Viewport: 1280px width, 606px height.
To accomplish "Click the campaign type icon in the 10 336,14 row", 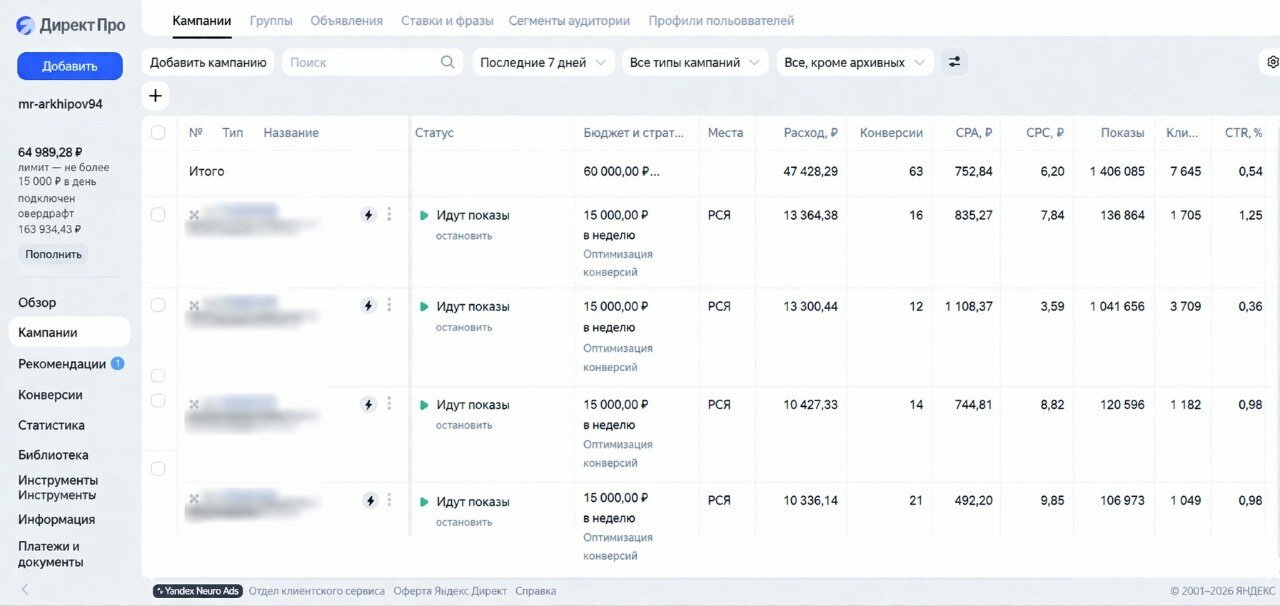I will click(194, 500).
